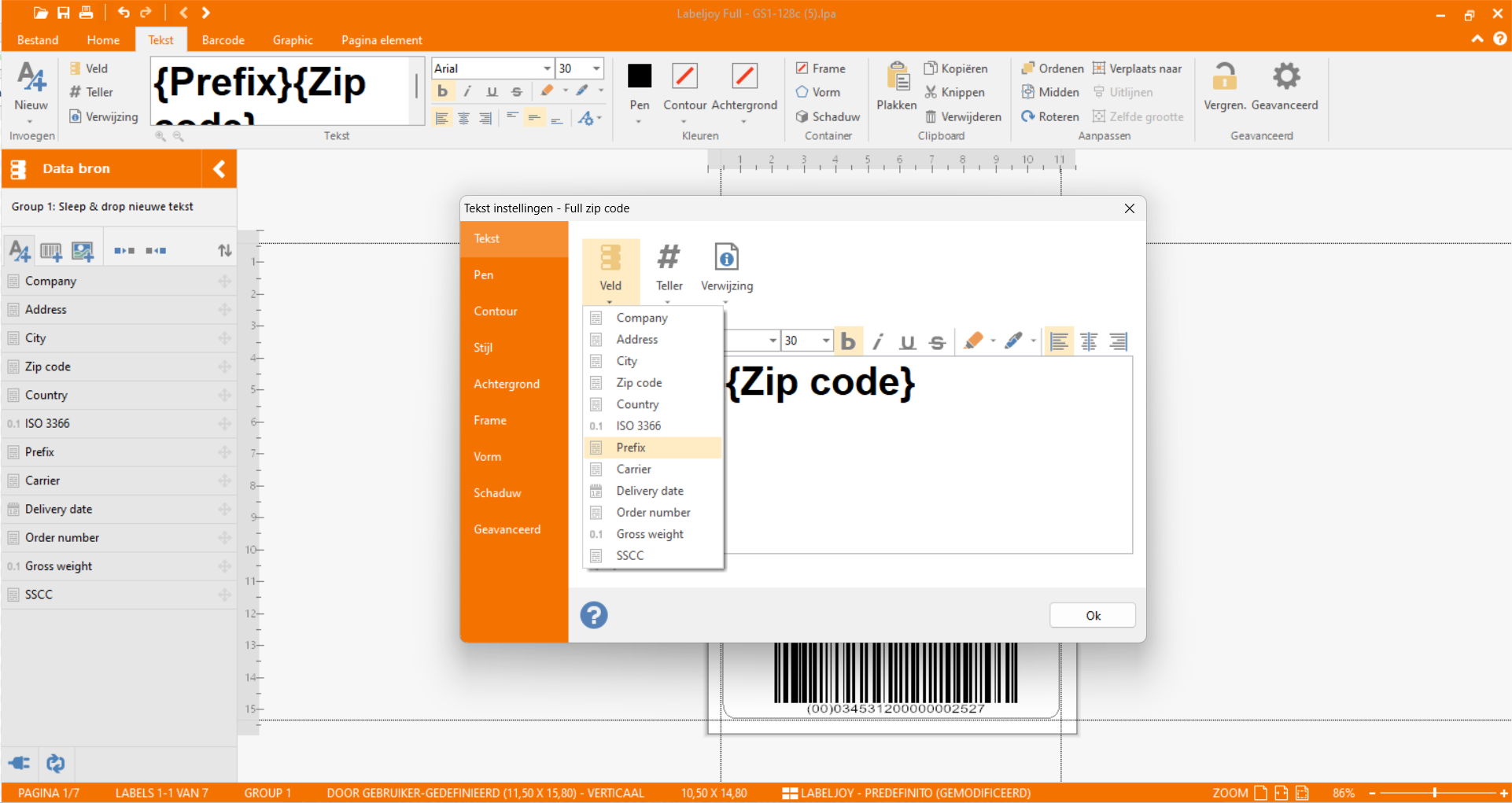Set center alignment in dialog toolbar
This screenshot has height=803, width=1512.
pos(1089,341)
